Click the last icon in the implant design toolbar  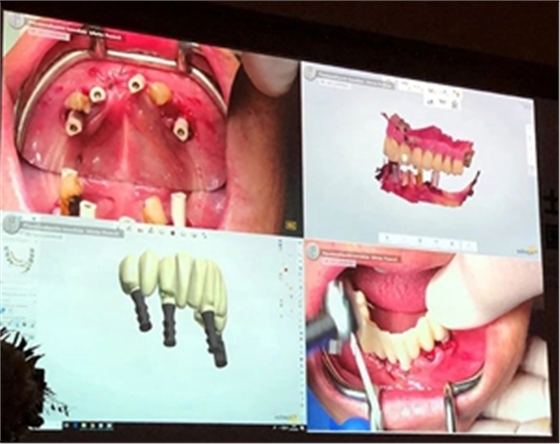click(x=204, y=235)
